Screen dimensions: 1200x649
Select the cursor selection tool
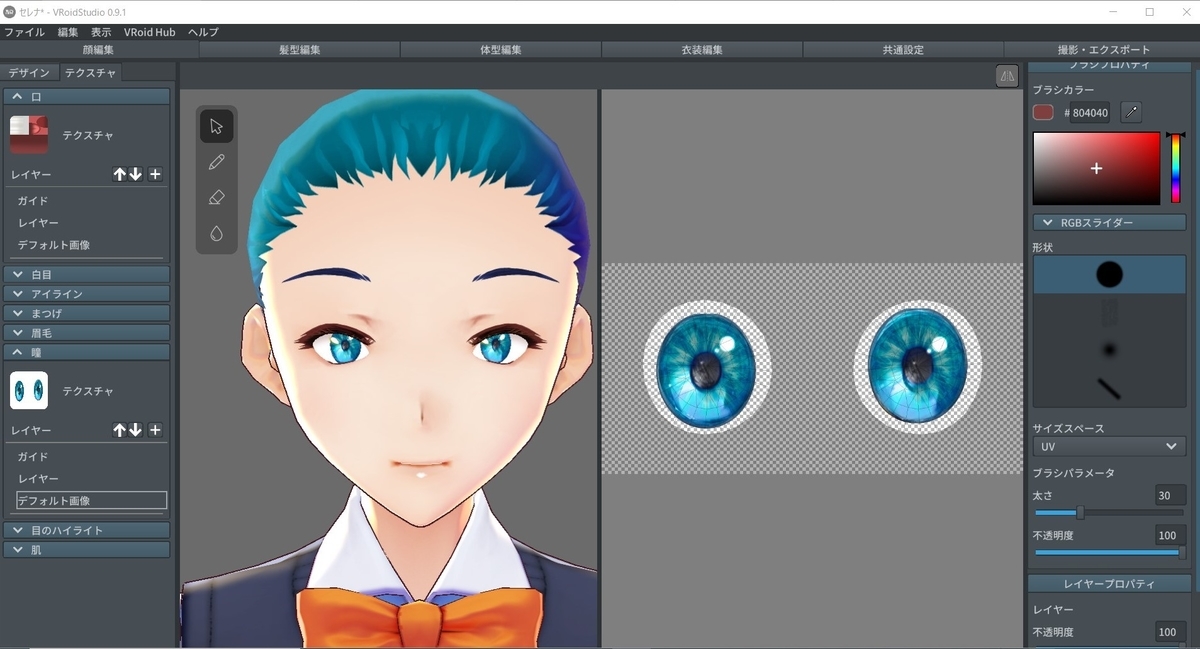pos(216,126)
